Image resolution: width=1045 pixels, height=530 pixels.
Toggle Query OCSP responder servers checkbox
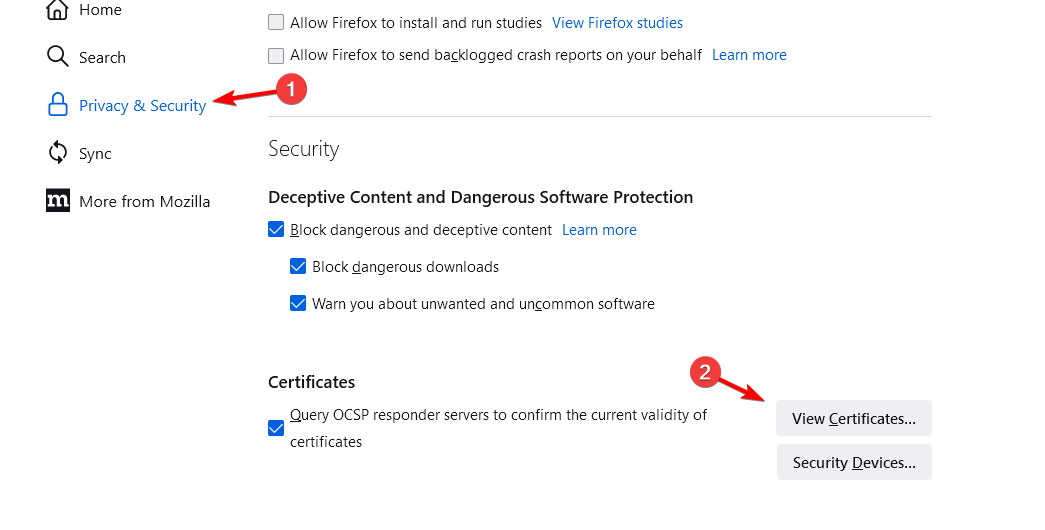pos(276,428)
